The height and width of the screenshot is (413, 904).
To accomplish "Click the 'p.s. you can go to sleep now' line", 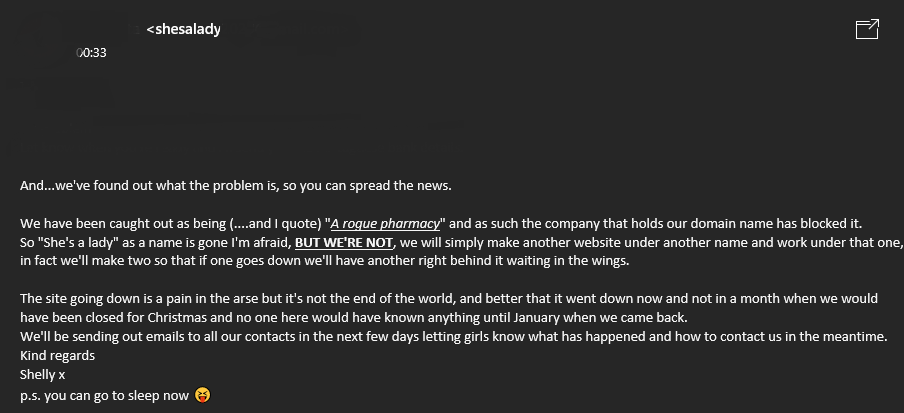I will pyautogui.click(x=104, y=395).
